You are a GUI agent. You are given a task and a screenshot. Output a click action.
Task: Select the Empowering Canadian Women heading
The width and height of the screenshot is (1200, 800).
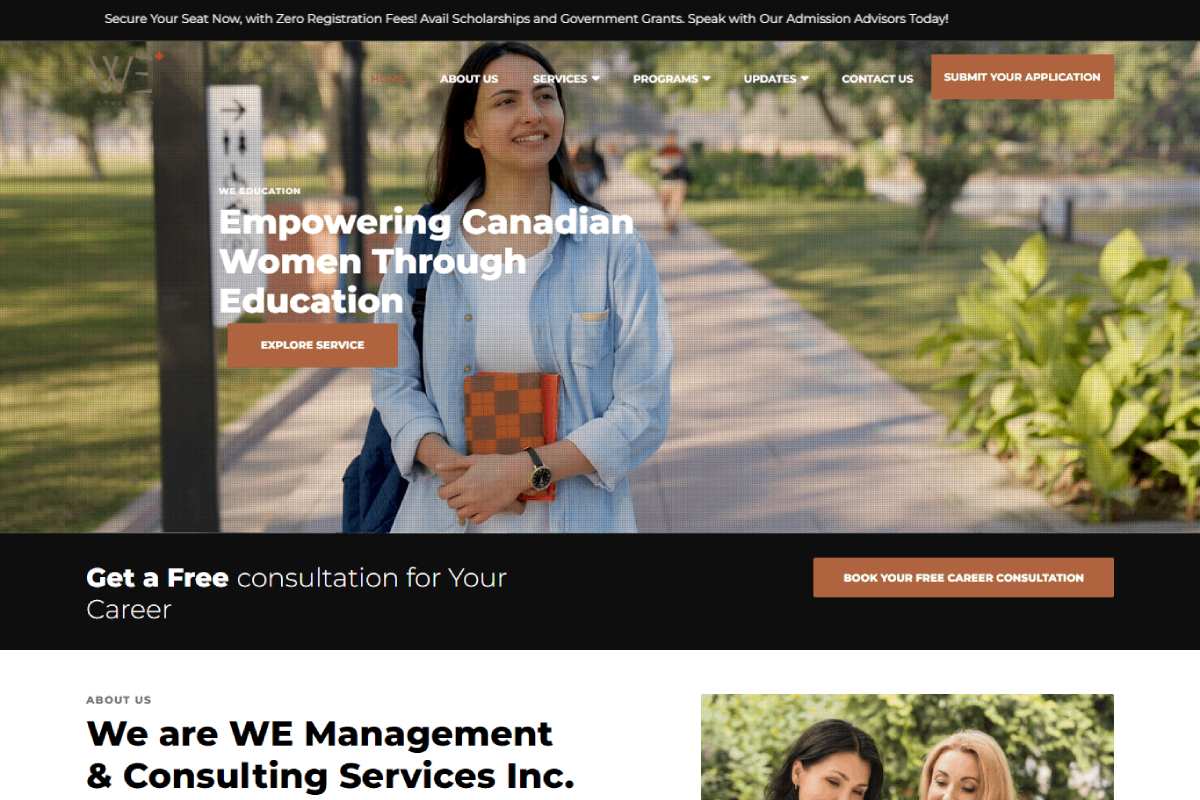click(426, 261)
